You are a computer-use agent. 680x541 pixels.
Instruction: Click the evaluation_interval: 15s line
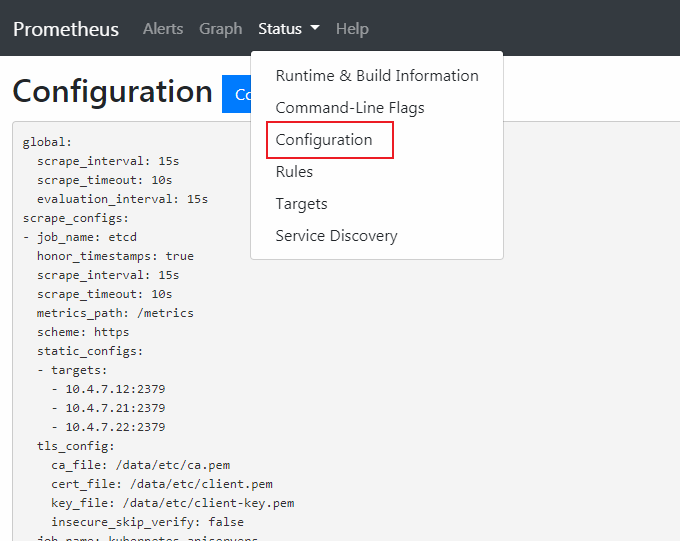click(122, 199)
